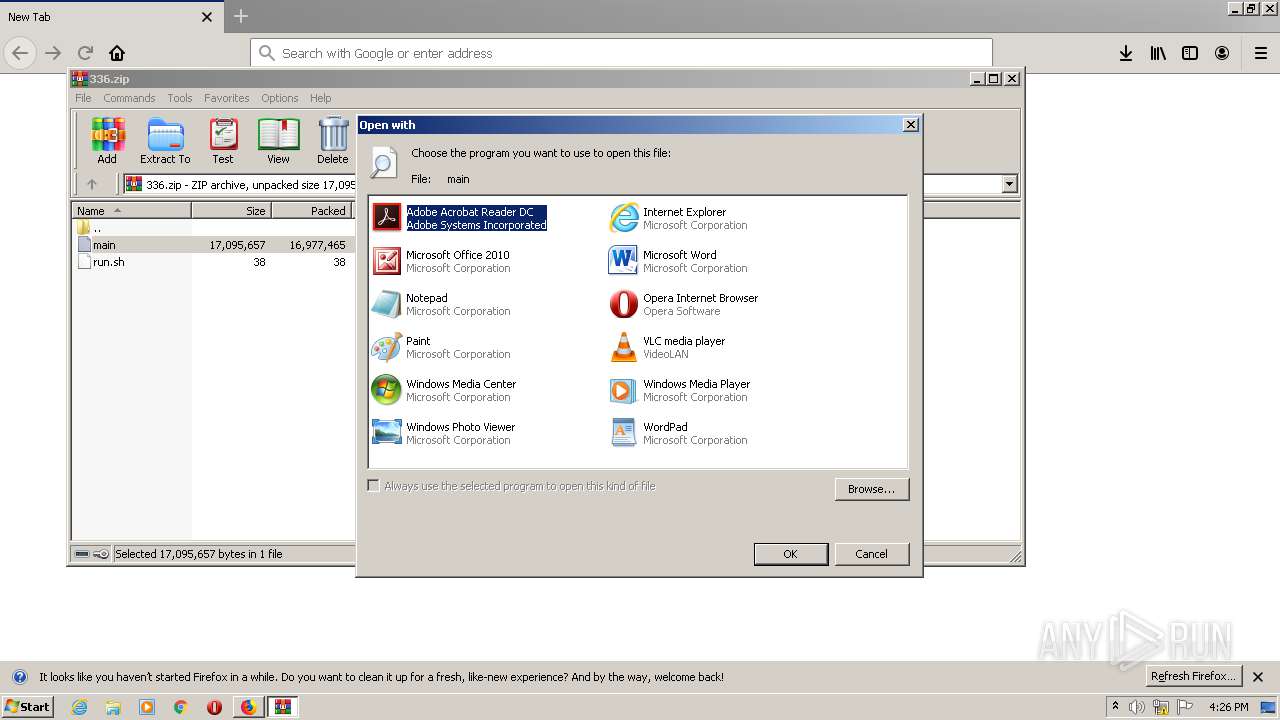The width and height of the screenshot is (1280, 720).
Task: Open WinRAR Help menu
Action: point(320,98)
